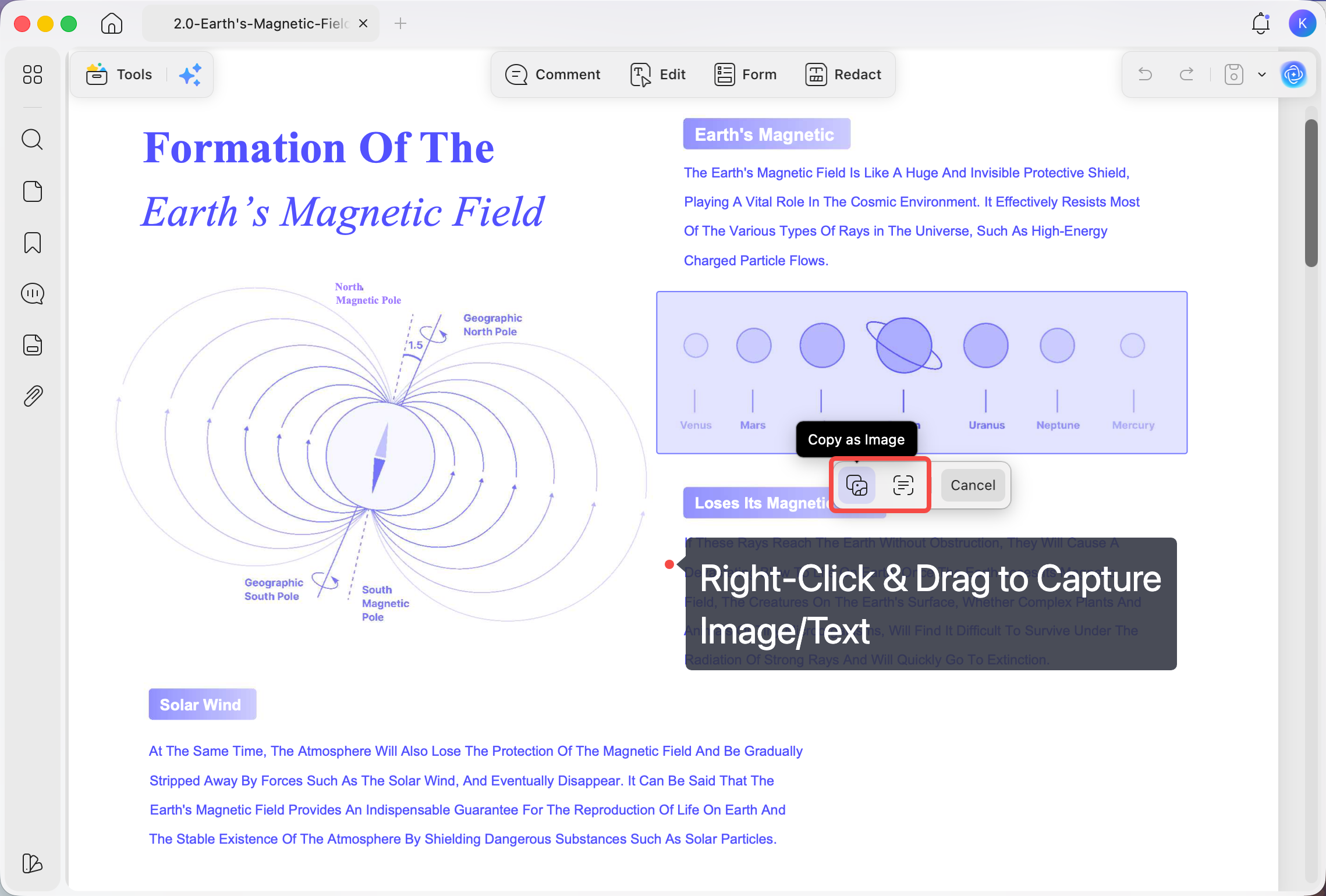
Task: Open the Tools menu
Action: point(119,74)
